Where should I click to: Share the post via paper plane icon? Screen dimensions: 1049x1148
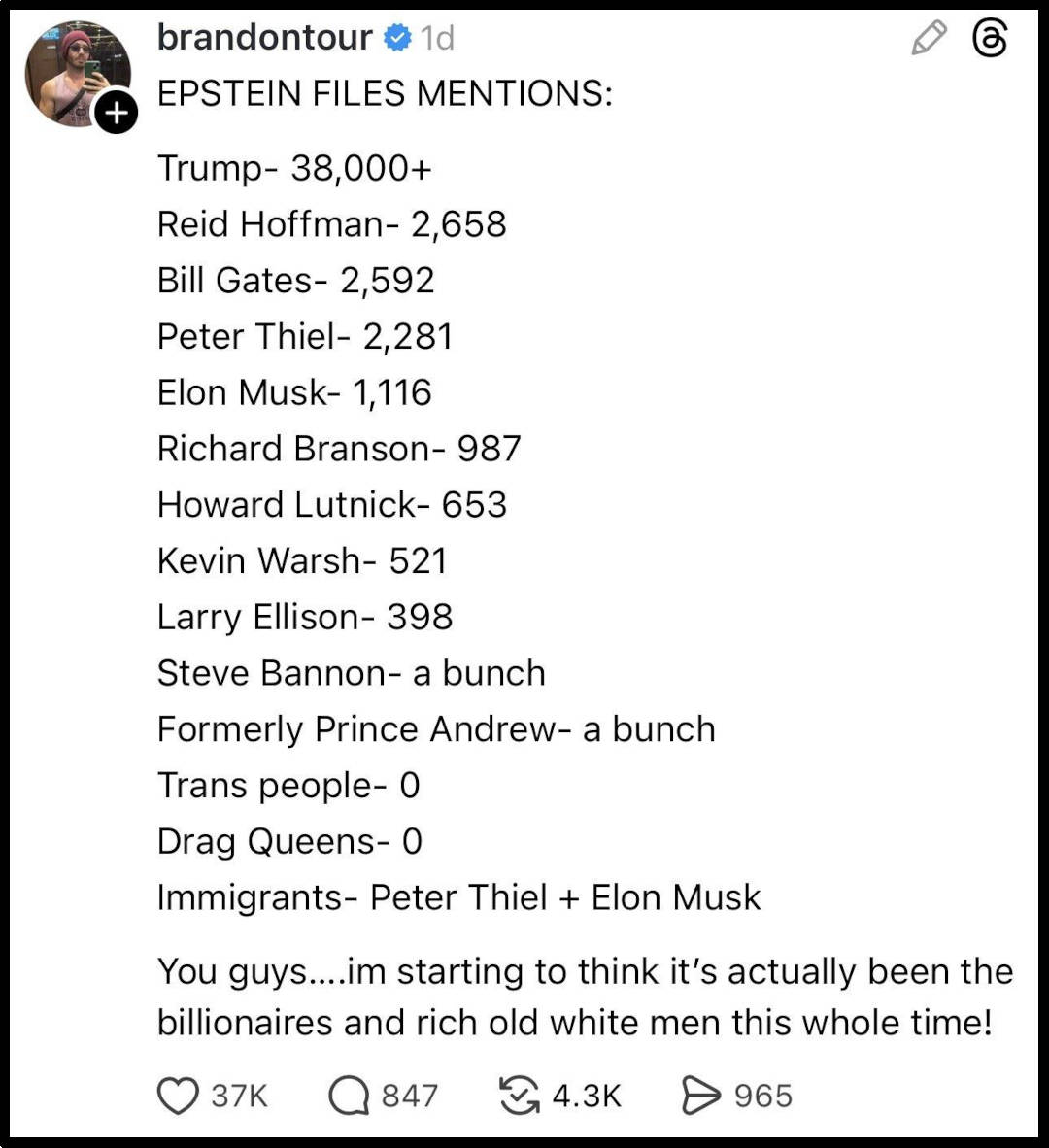(x=700, y=1096)
